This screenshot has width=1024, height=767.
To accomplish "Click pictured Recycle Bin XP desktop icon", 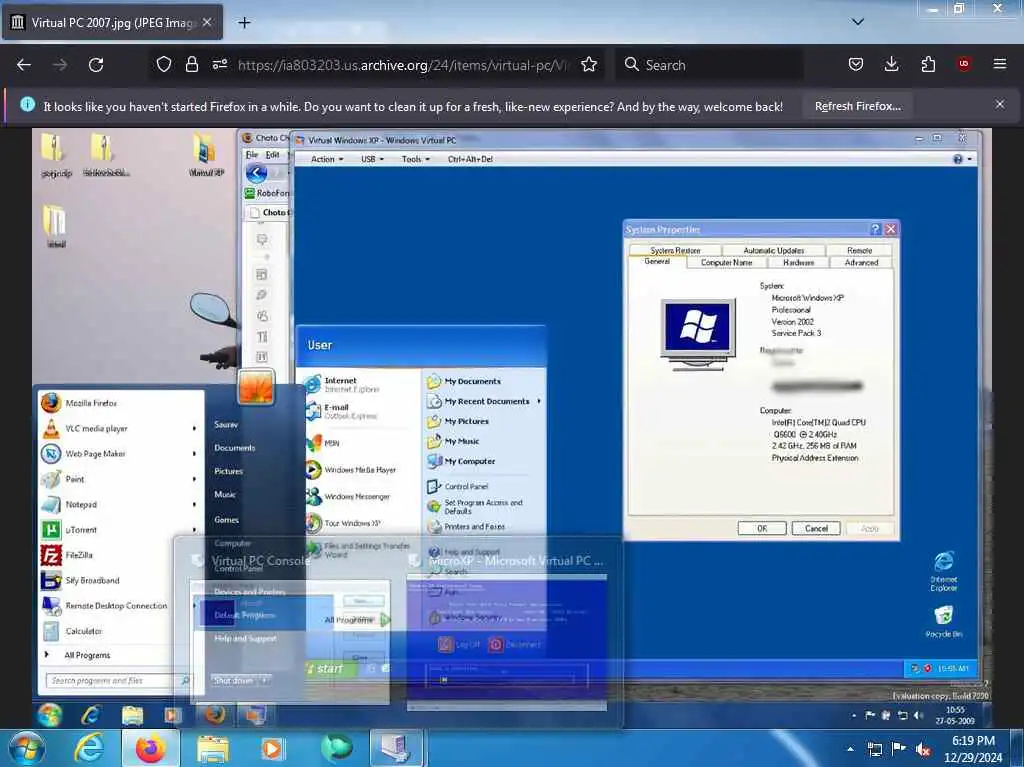I will click(x=944, y=621).
